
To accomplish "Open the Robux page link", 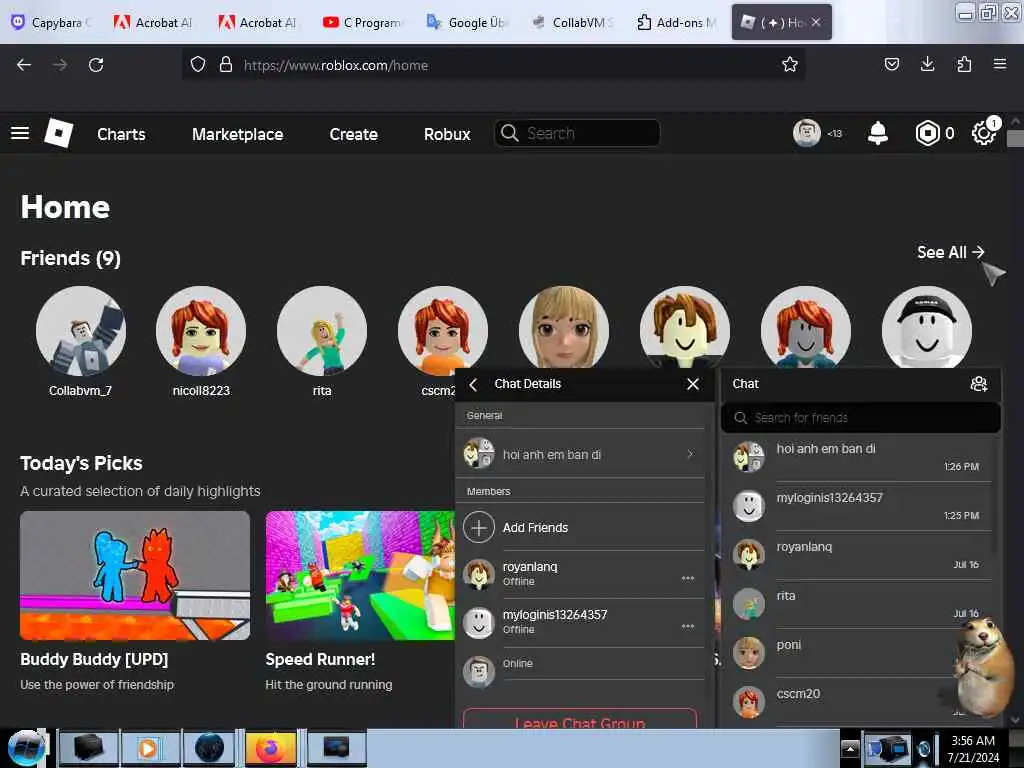I will (x=447, y=134).
